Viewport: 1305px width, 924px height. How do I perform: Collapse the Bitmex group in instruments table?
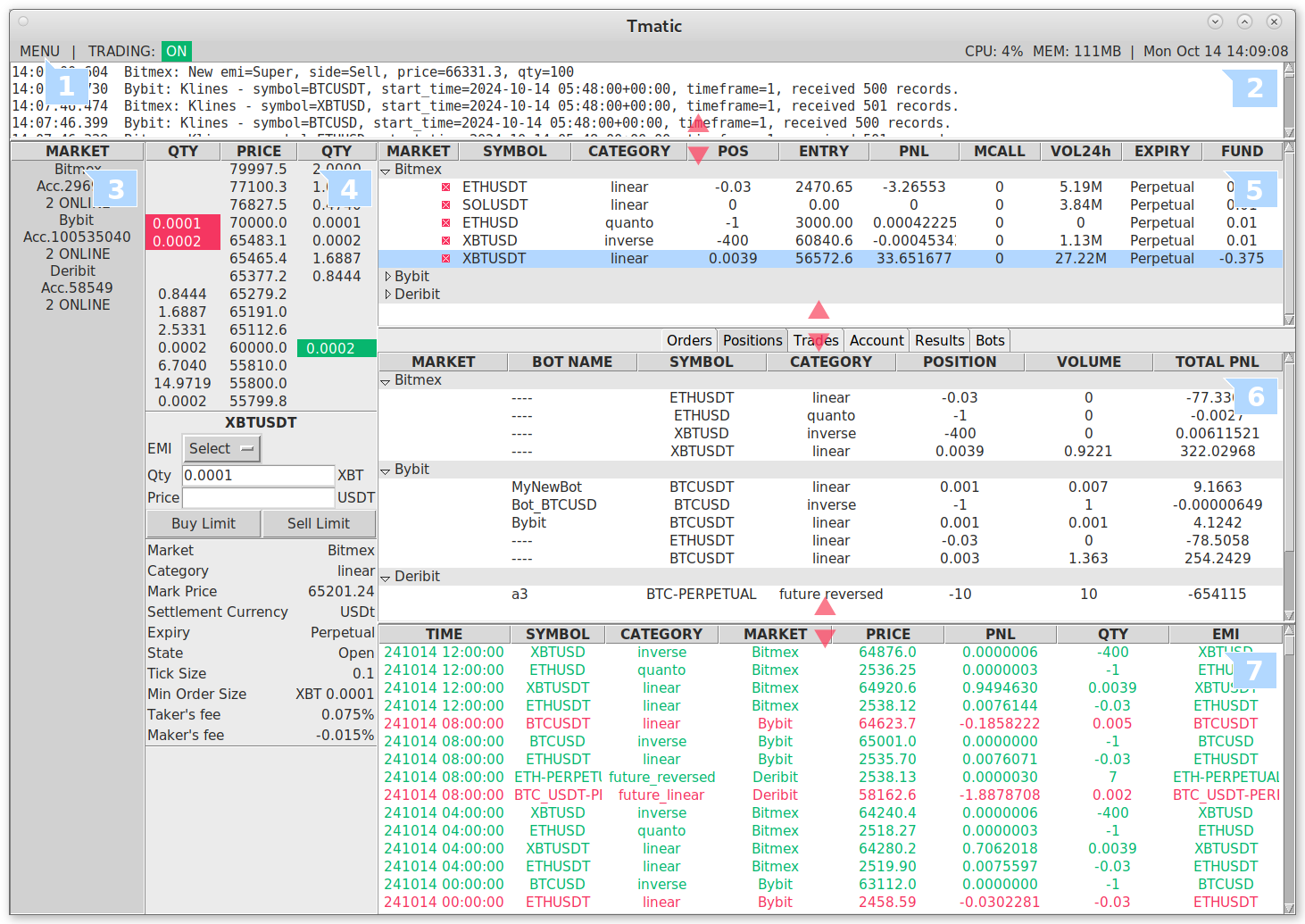click(x=386, y=171)
